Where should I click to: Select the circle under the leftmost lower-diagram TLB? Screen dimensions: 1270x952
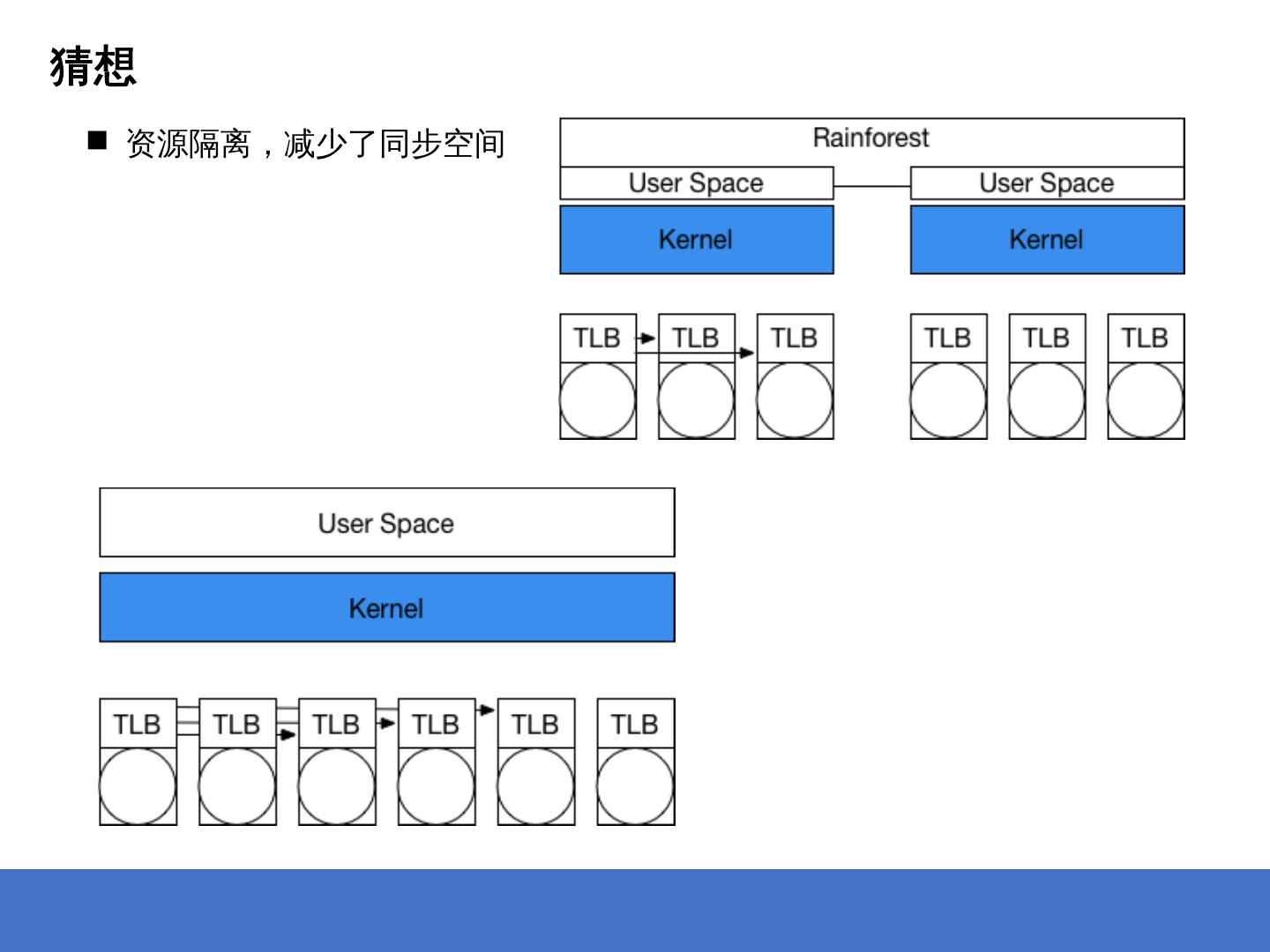(138, 786)
